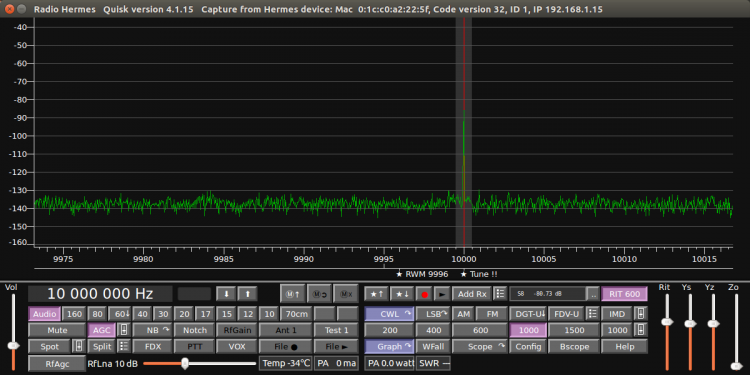Screen dimensions: 750x375
Task: Click the Vol volume slider handle
Action: [x=13, y=345]
